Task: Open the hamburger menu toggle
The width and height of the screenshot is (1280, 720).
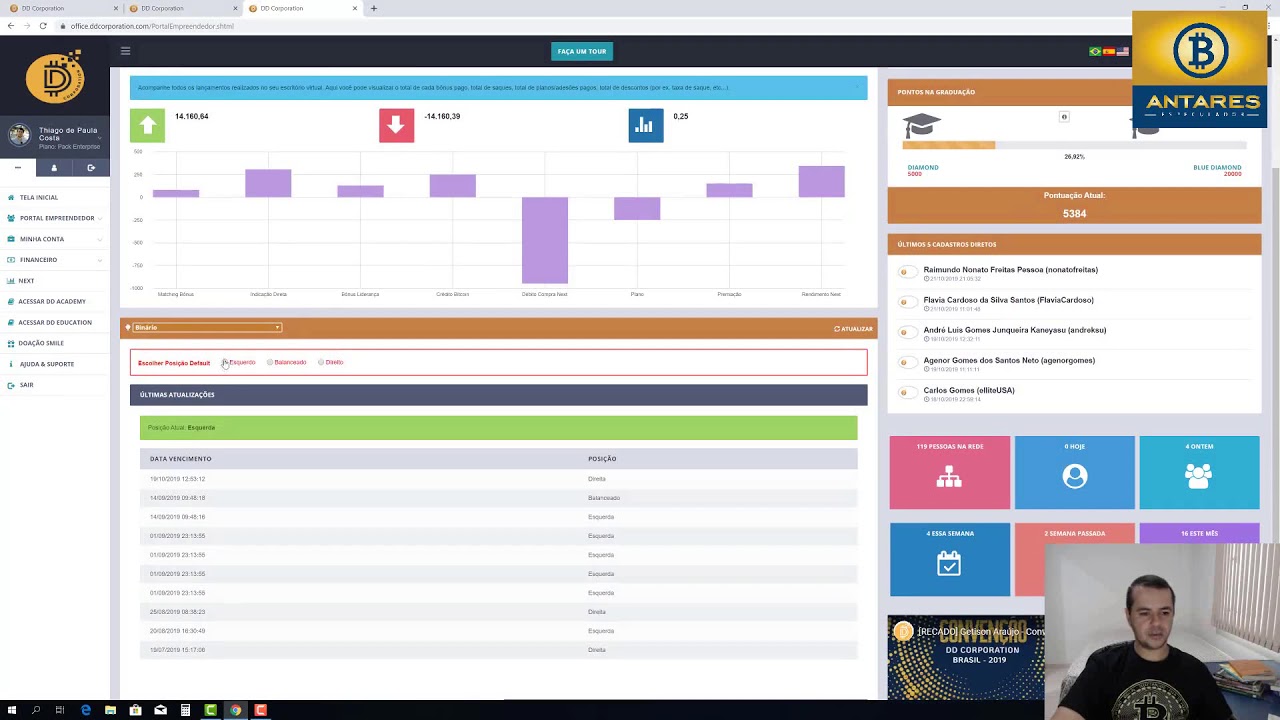Action: click(125, 50)
